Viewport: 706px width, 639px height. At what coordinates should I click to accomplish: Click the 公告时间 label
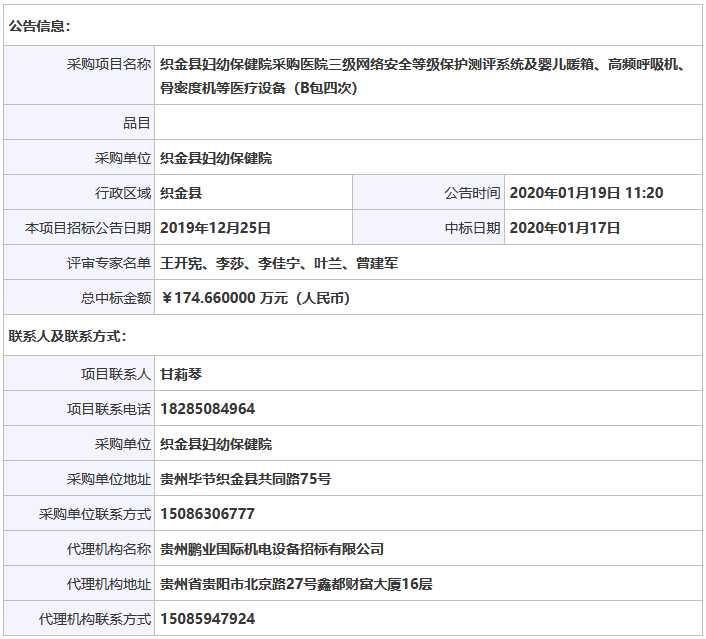[x=472, y=193]
